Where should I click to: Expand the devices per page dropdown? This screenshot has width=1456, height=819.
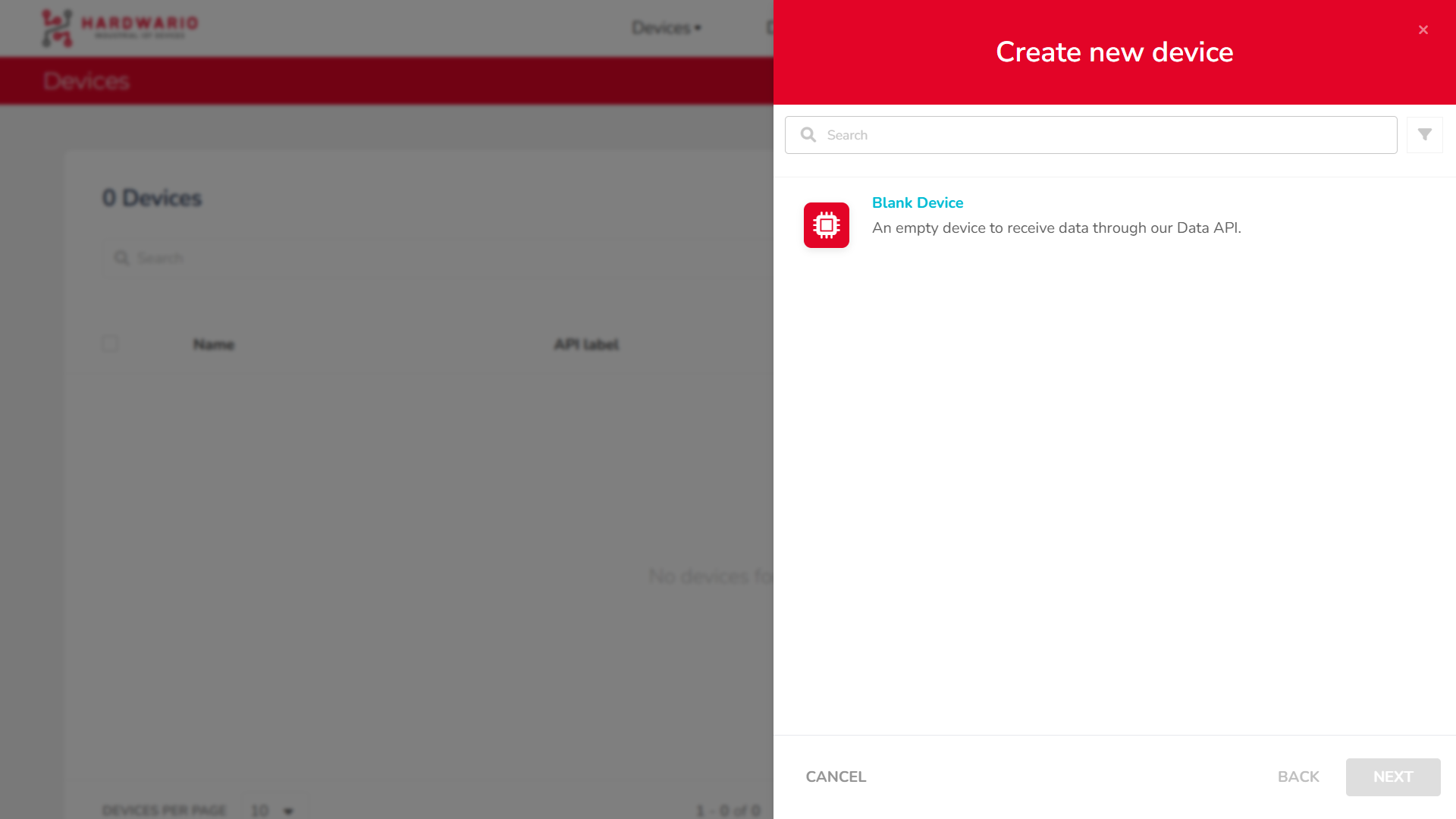click(272, 810)
